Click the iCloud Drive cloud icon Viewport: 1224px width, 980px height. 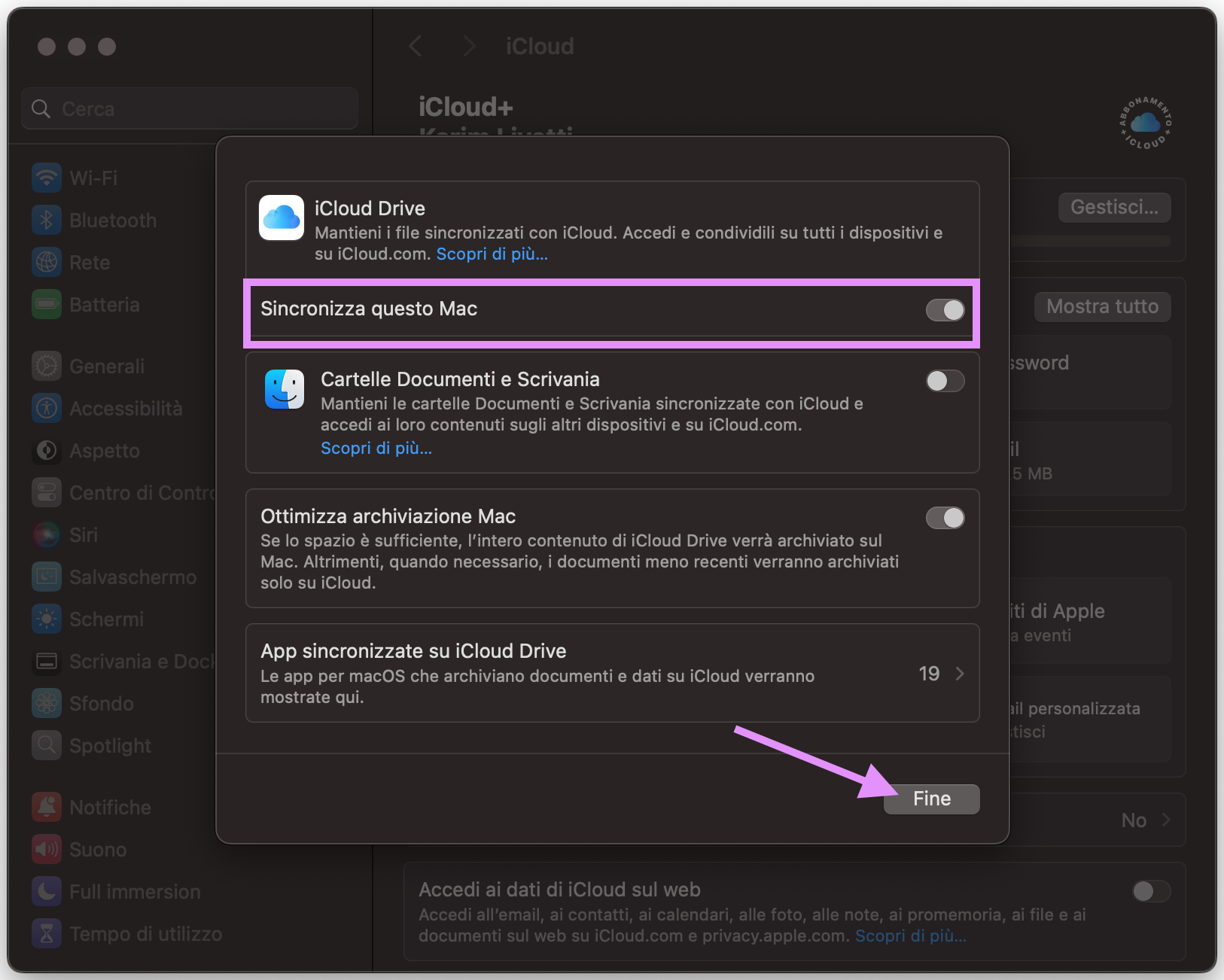point(281,218)
